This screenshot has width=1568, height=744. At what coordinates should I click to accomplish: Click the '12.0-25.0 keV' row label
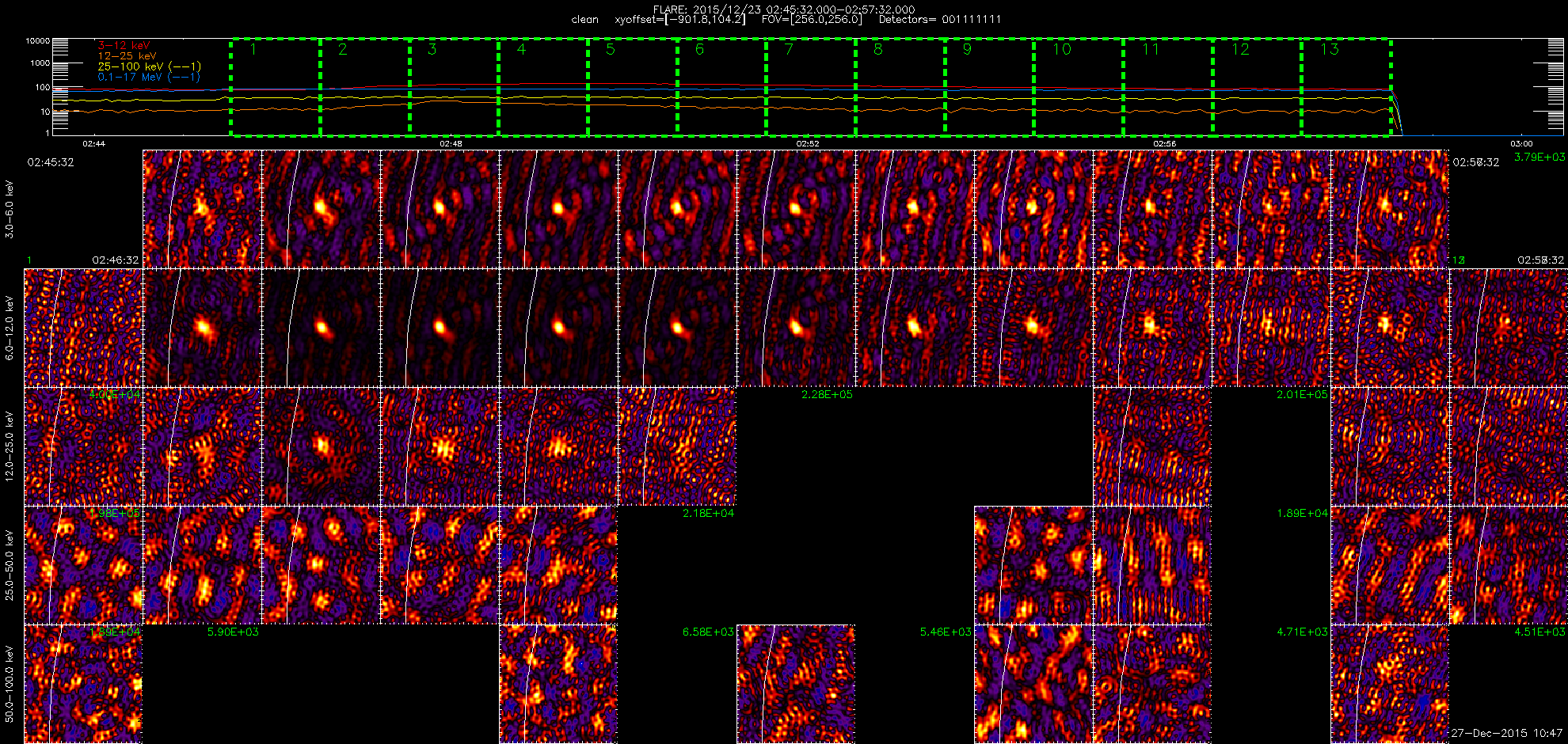point(10,447)
